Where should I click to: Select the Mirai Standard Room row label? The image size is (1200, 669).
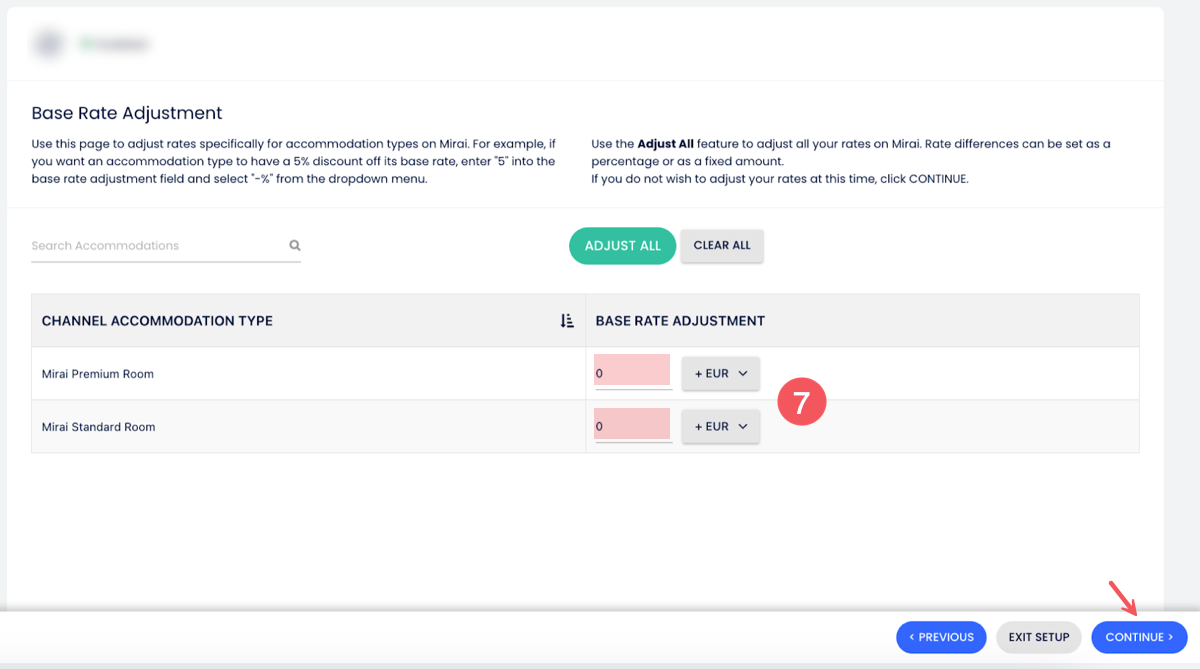(99, 427)
